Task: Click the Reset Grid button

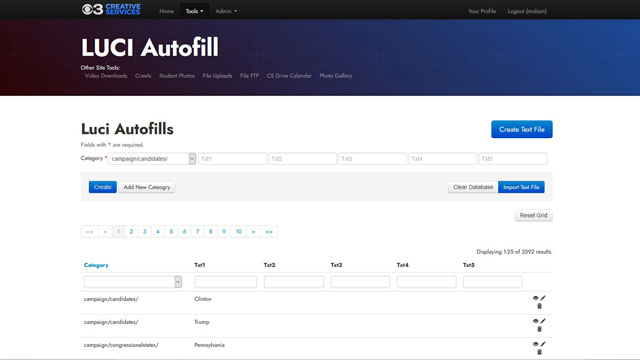Action: tap(533, 215)
